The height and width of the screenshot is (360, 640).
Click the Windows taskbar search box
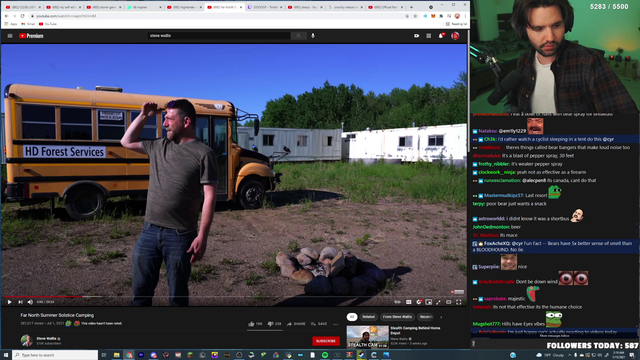(55, 355)
